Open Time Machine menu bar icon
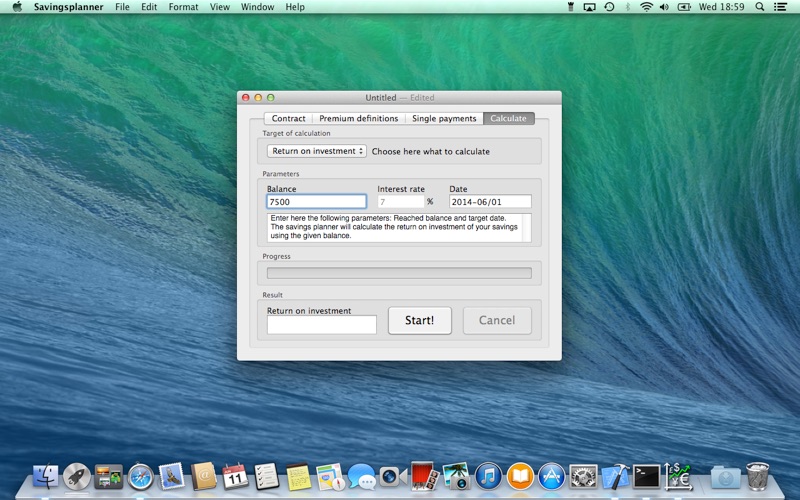Viewport: 800px width, 500px height. click(x=609, y=7)
